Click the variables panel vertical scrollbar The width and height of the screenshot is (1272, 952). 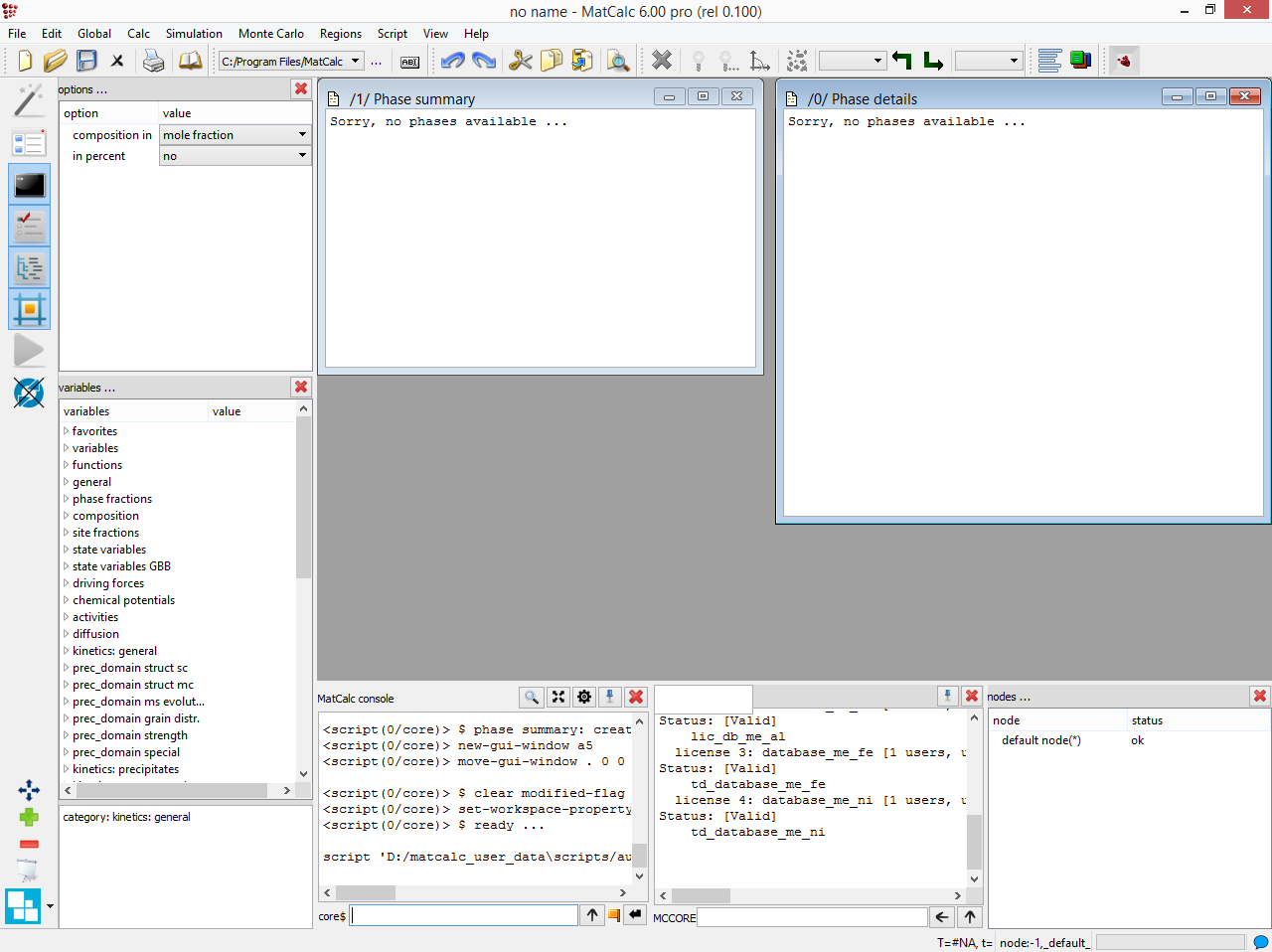point(303,497)
